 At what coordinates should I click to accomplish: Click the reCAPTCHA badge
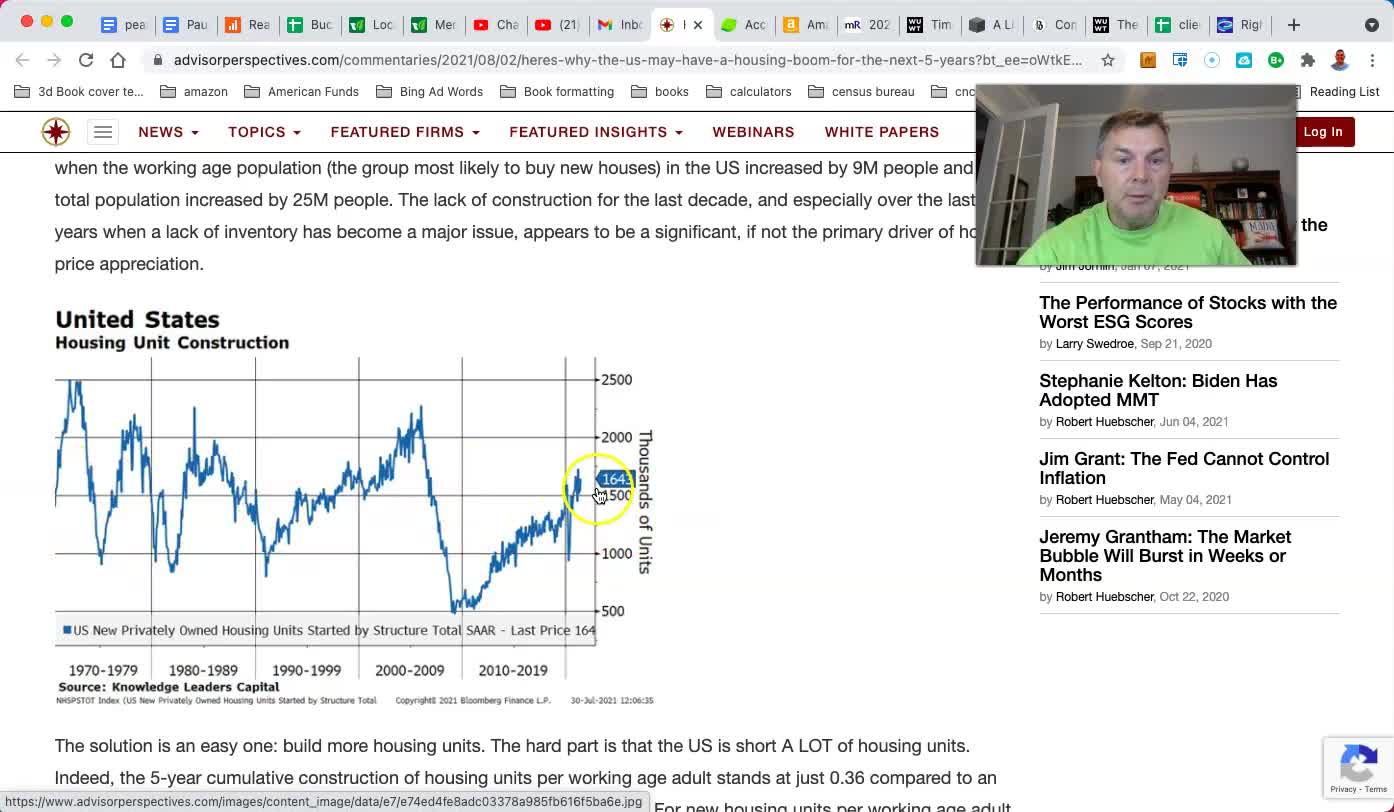click(x=1358, y=767)
